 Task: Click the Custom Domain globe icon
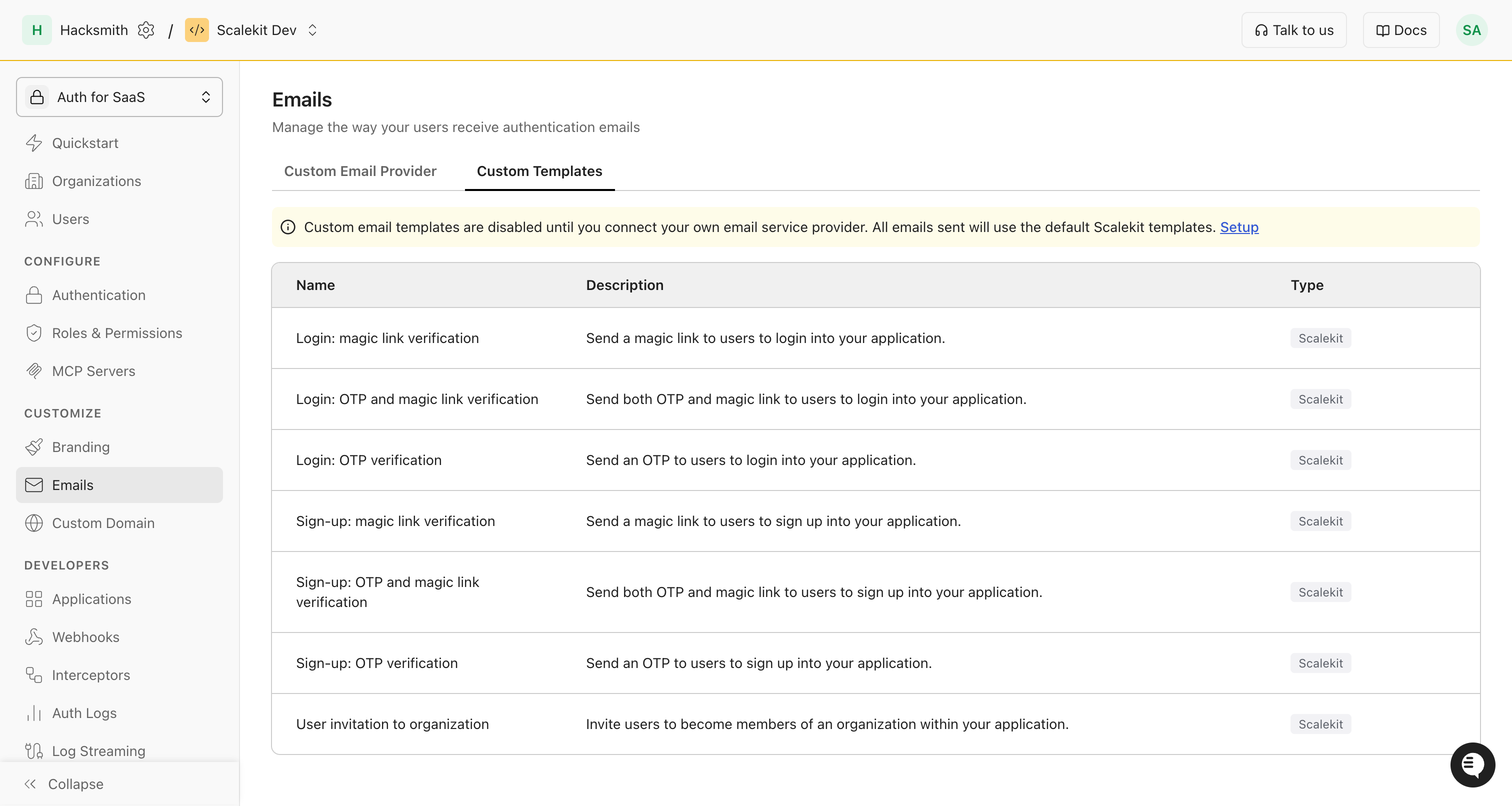(x=34, y=523)
